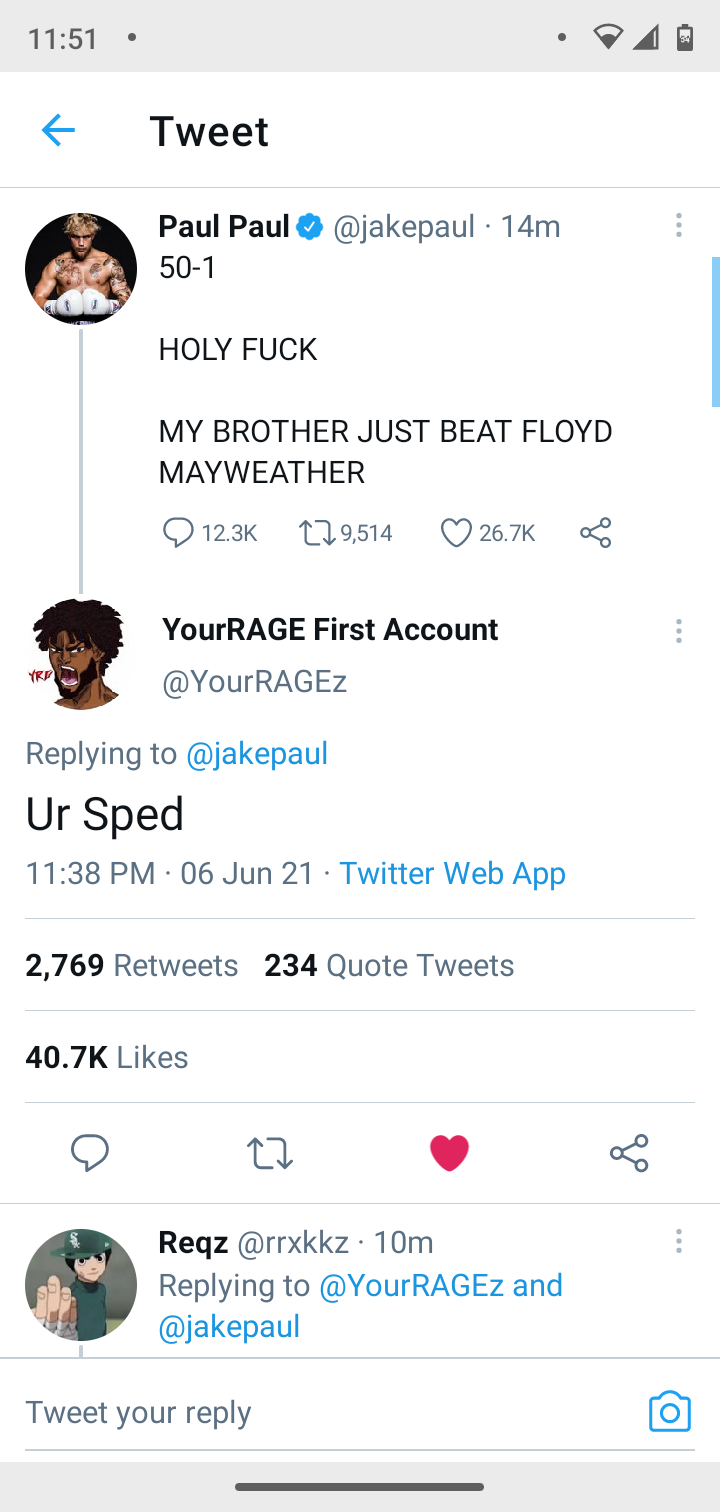720x1512 pixels.
Task: Click the camera icon in the reply bar
Action: coord(670,1411)
